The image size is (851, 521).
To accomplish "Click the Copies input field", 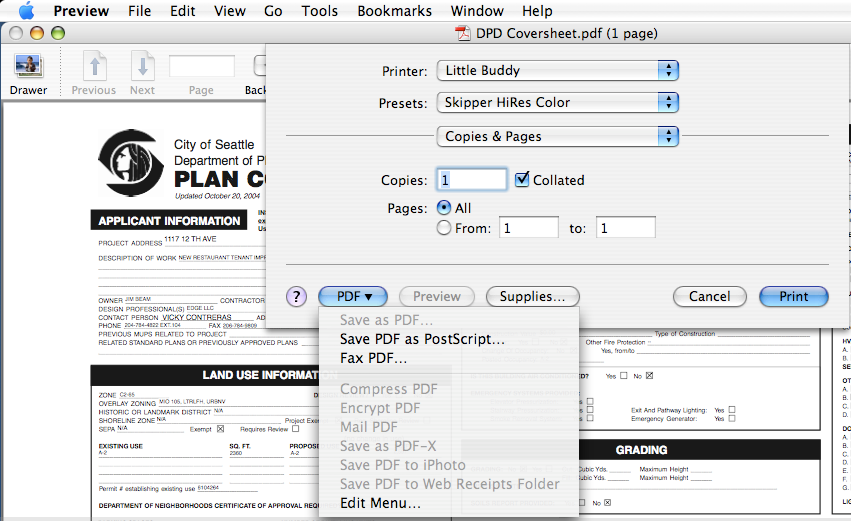I will [472, 180].
